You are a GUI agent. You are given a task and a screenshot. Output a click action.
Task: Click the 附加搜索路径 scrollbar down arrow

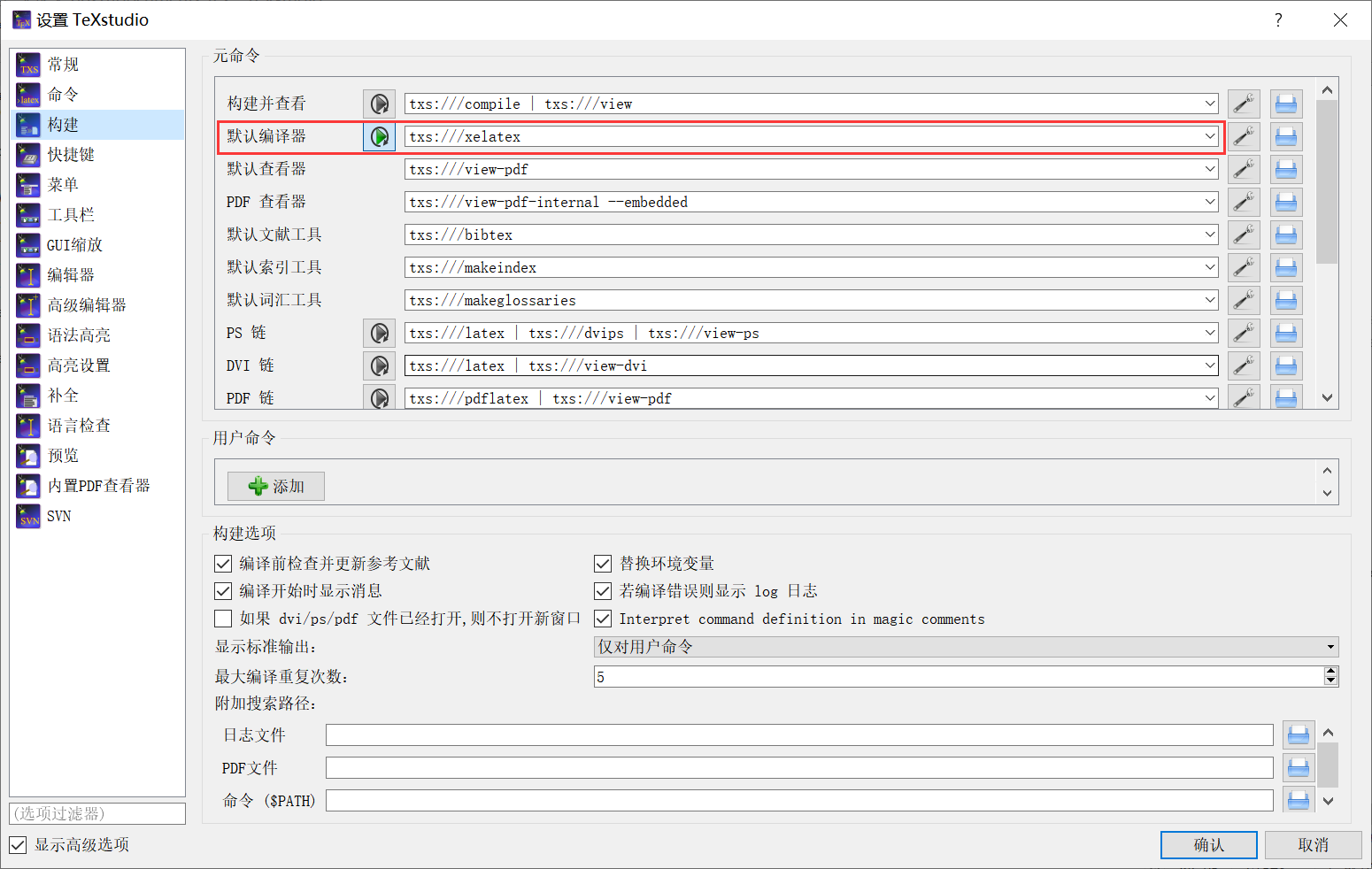click(1328, 801)
